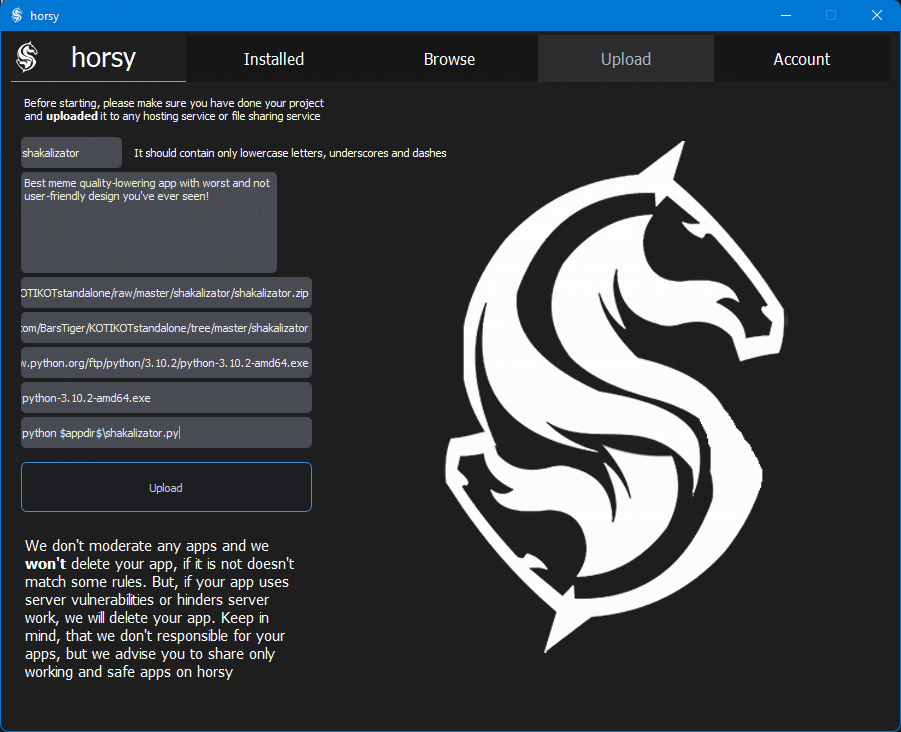Switch to the Installed tab
Image resolution: width=901 pixels, height=732 pixels.
[273, 59]
